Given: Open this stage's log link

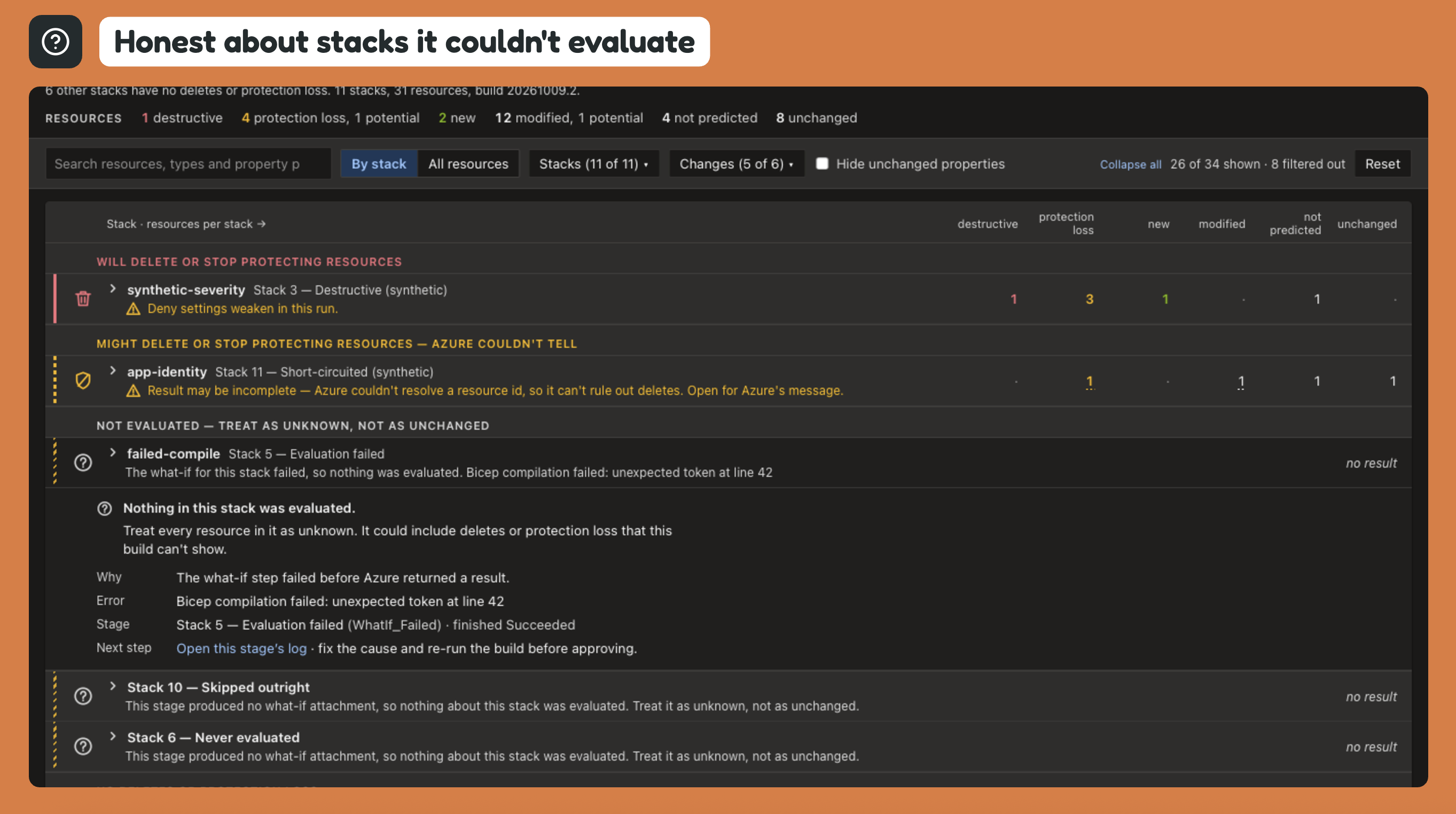Looking at the screenshot, I should pyautogui.click(x=241, y=648).
